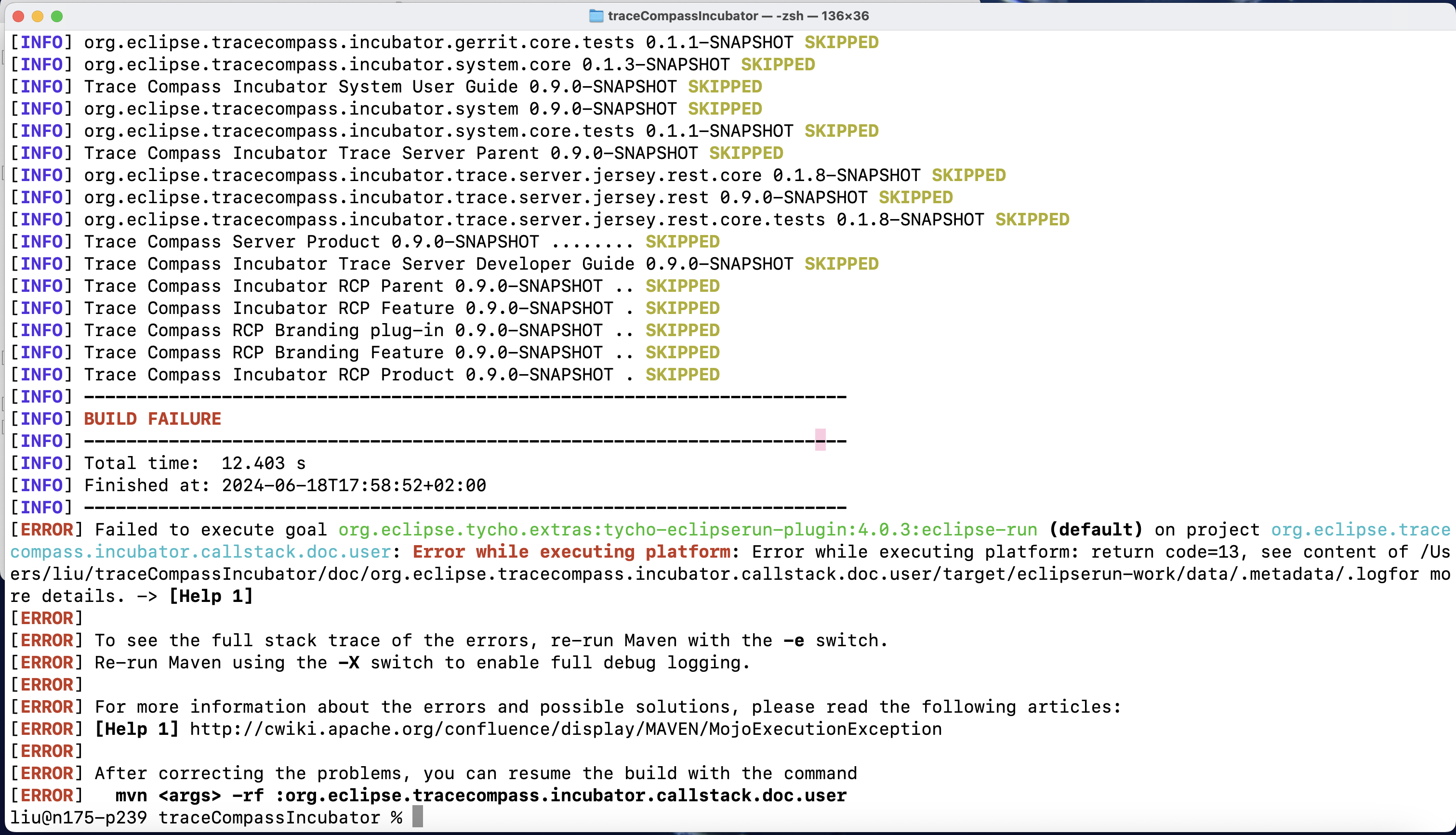
Task: Click SKIPPED next to system.core 0.1.3-SNAPSHOT
Action: (x=778, y=64)
